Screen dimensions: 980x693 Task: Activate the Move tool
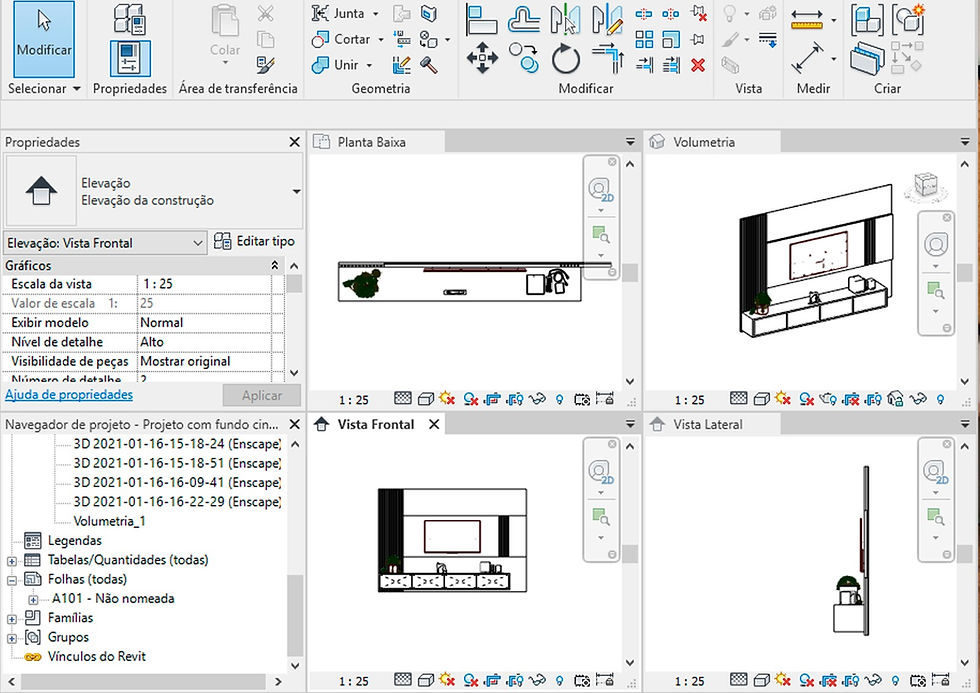coord(482,58)
